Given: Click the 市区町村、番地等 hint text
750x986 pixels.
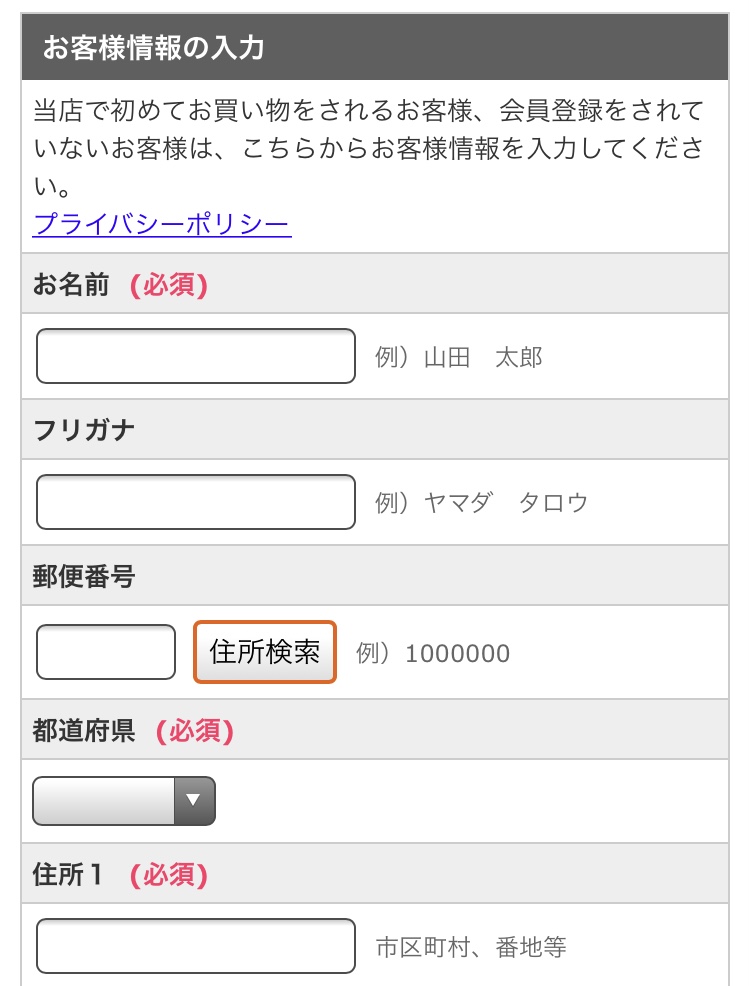Looking at the screenshot, I should tap(471, 947).
